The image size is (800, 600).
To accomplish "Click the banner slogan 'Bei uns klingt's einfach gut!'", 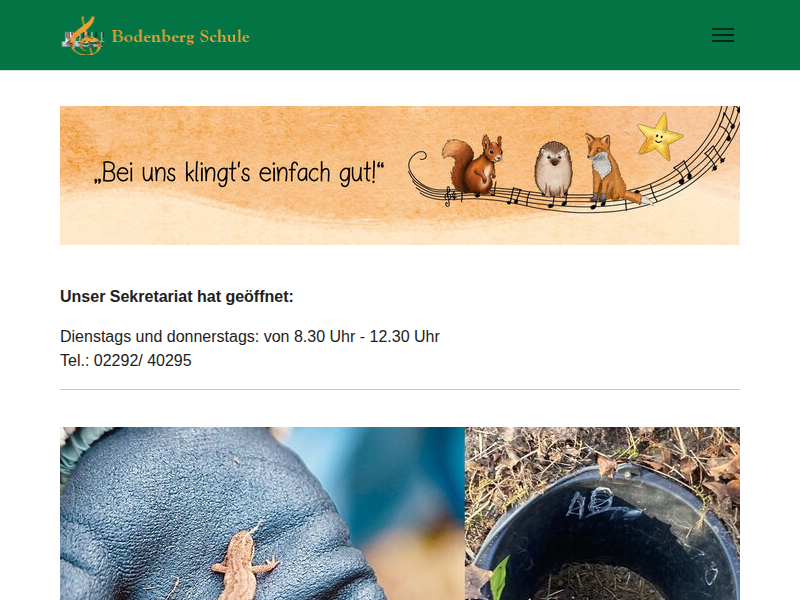I will [x=239, y=172].
